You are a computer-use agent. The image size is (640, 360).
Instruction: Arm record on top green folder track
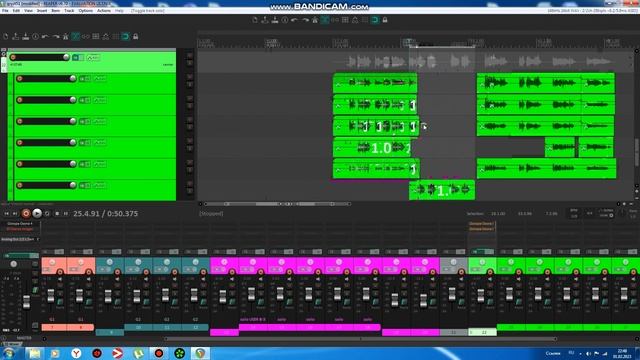(13, 58)
